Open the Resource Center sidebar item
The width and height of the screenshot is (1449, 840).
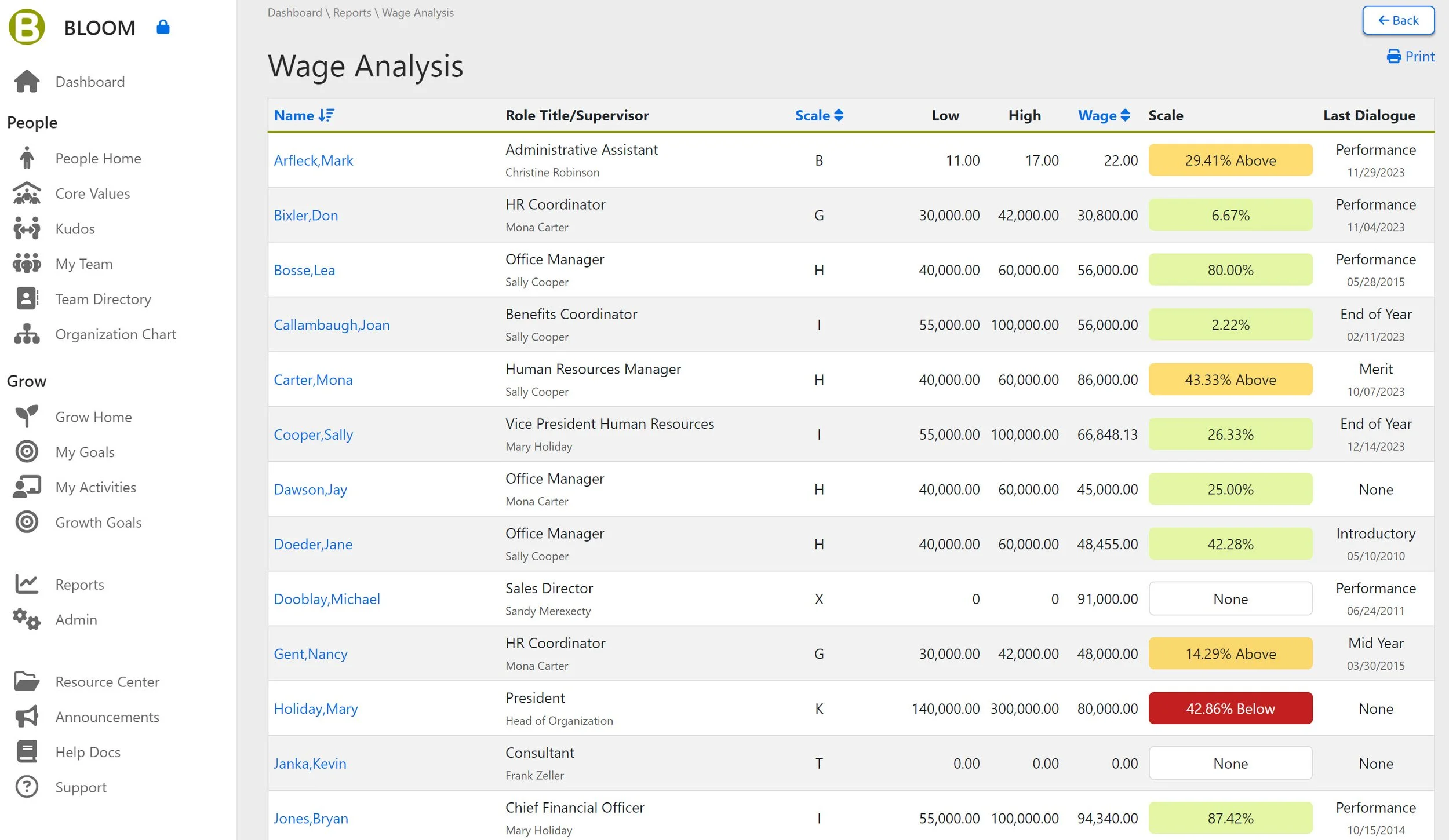107,681
